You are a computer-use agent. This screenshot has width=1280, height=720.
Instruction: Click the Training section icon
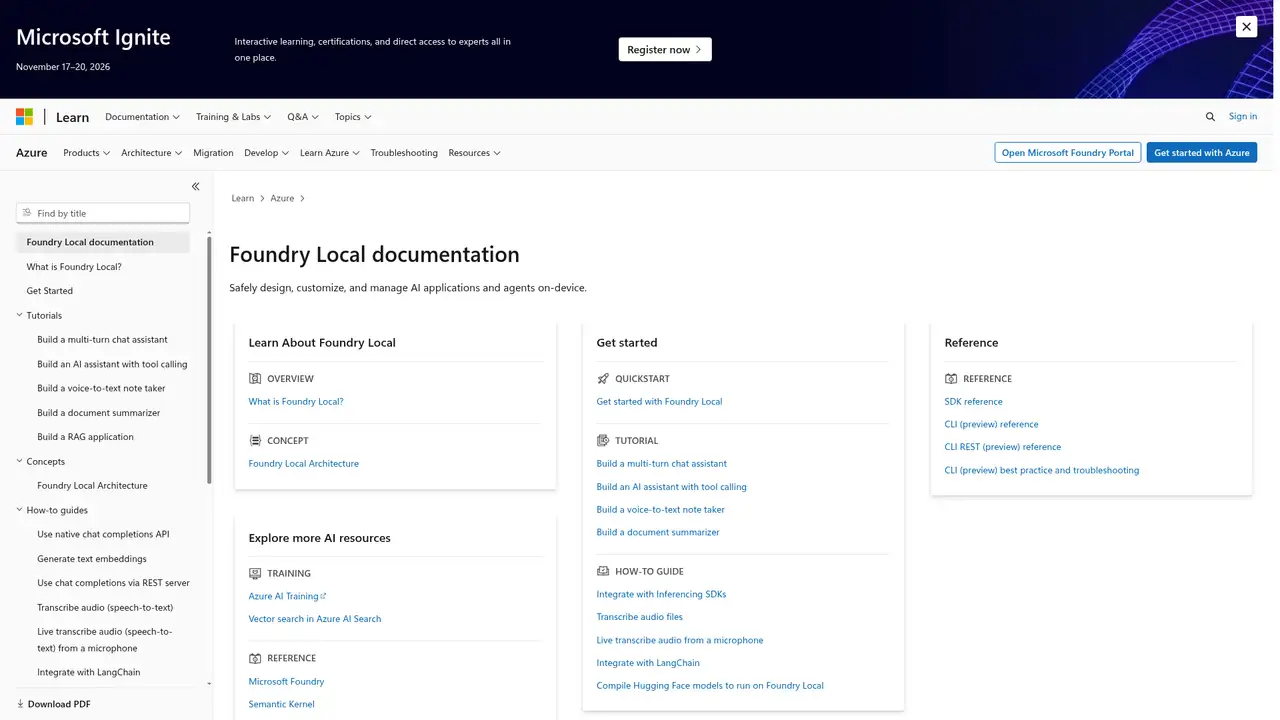pyautogui.click(x=255, y=574)
